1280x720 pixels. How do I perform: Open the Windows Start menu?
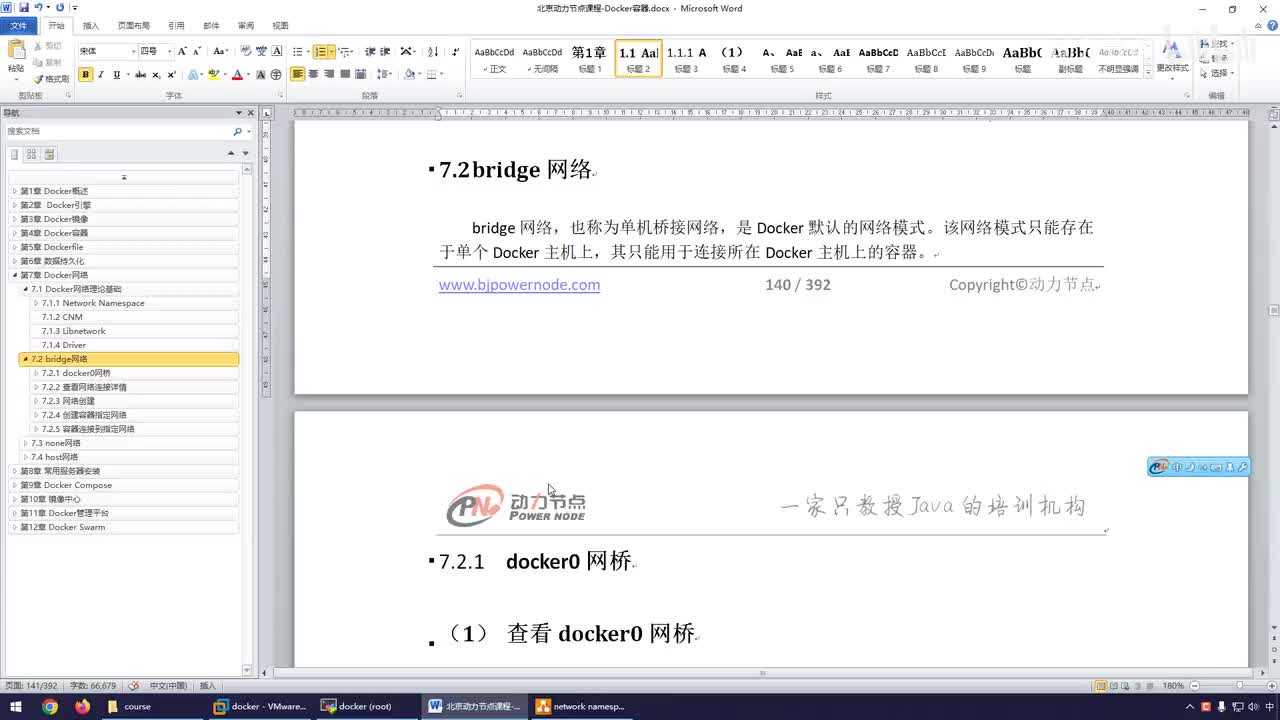click(15, 706)
